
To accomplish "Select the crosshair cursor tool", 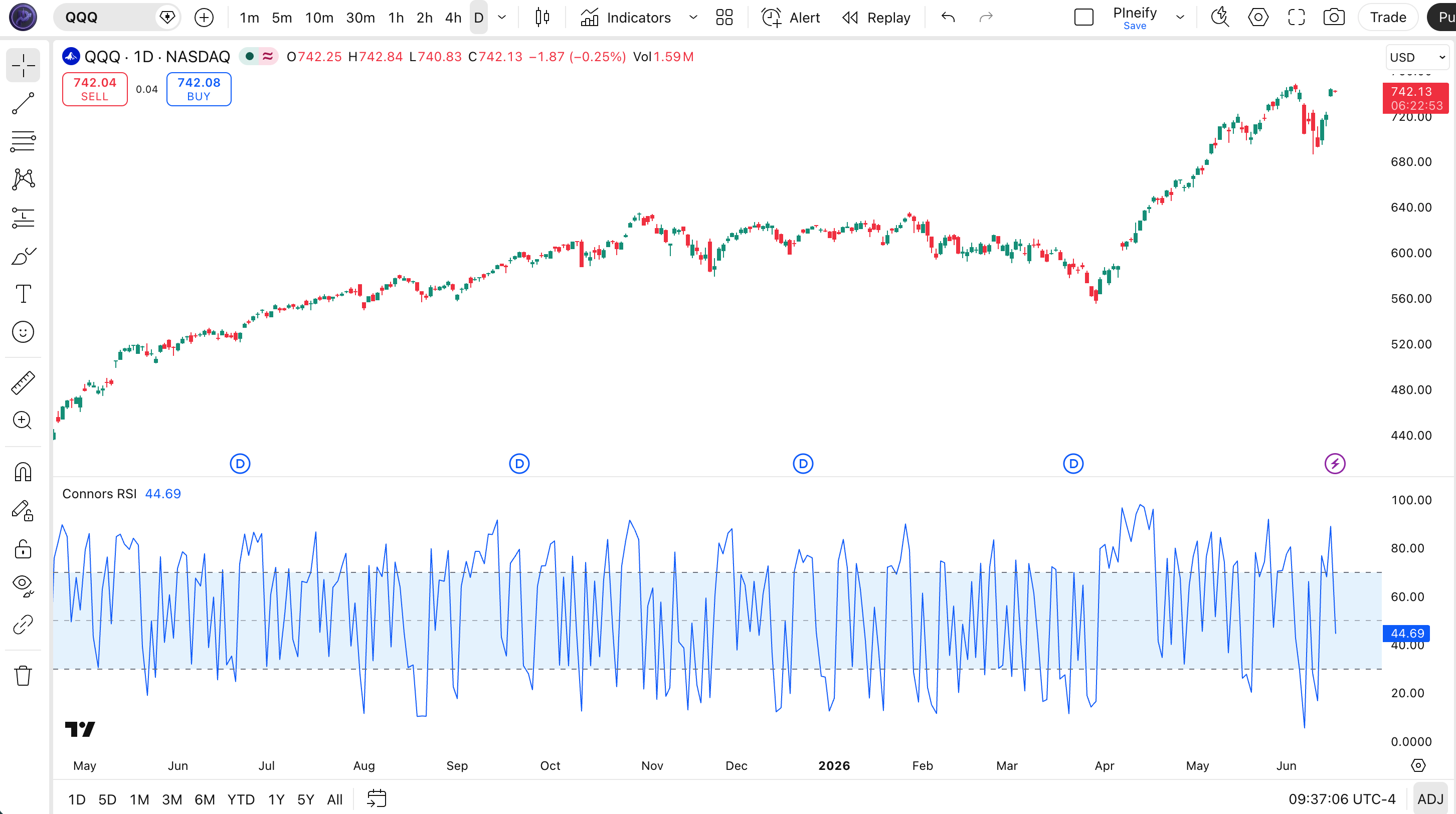I will tap(23, 66).
